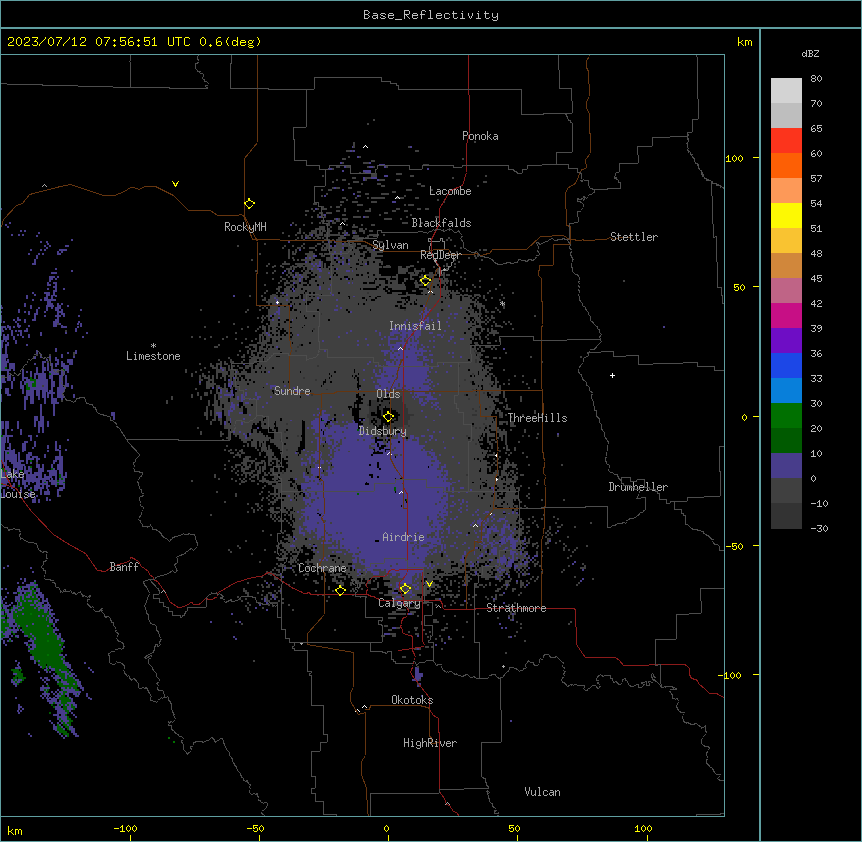The image size is (862, 842).
Task: Click the yellow marker south of Cochrane
Action: pos(340,590)
